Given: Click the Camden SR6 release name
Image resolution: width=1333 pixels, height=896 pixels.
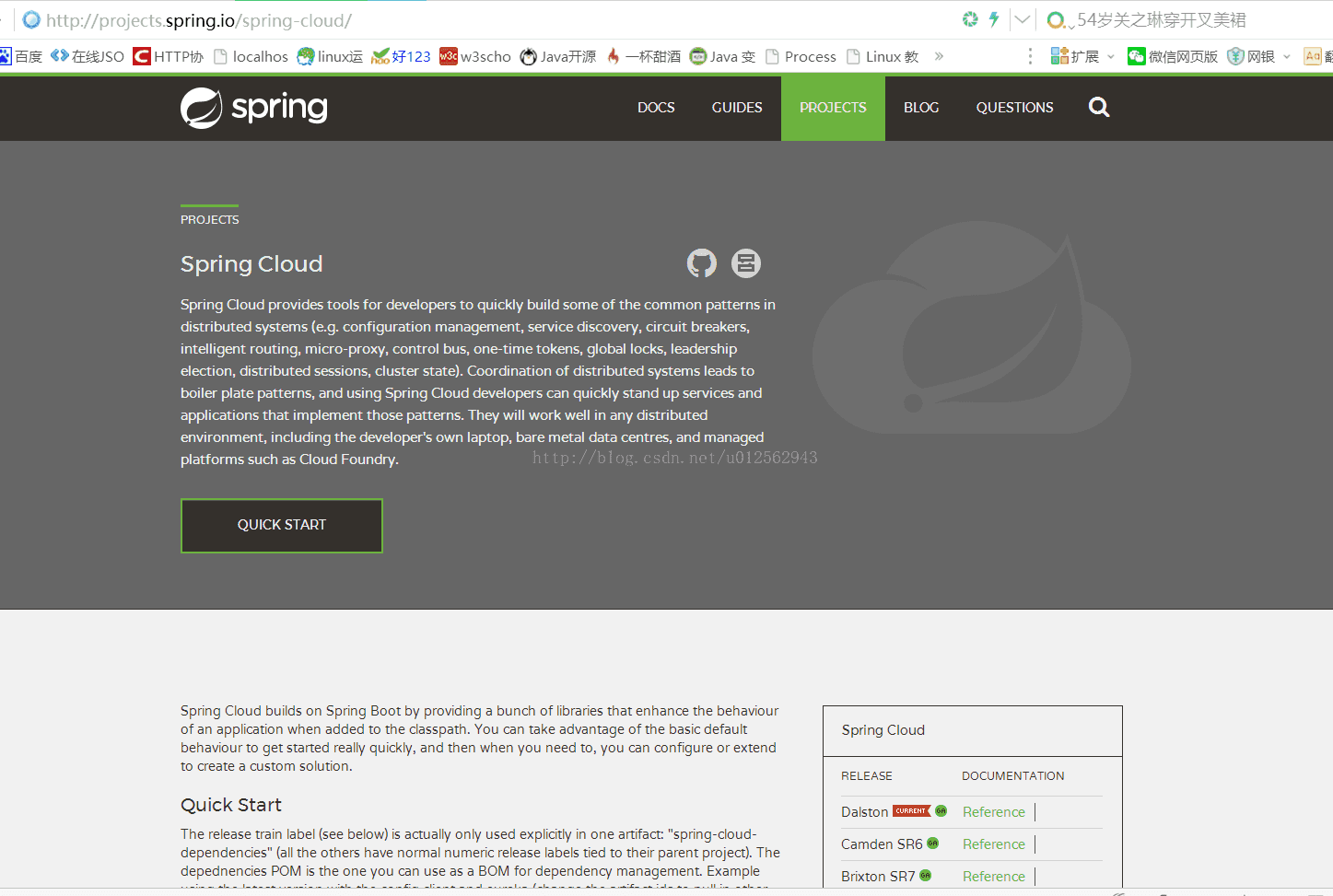Looking at the screenshot, I should click(882, 844).
